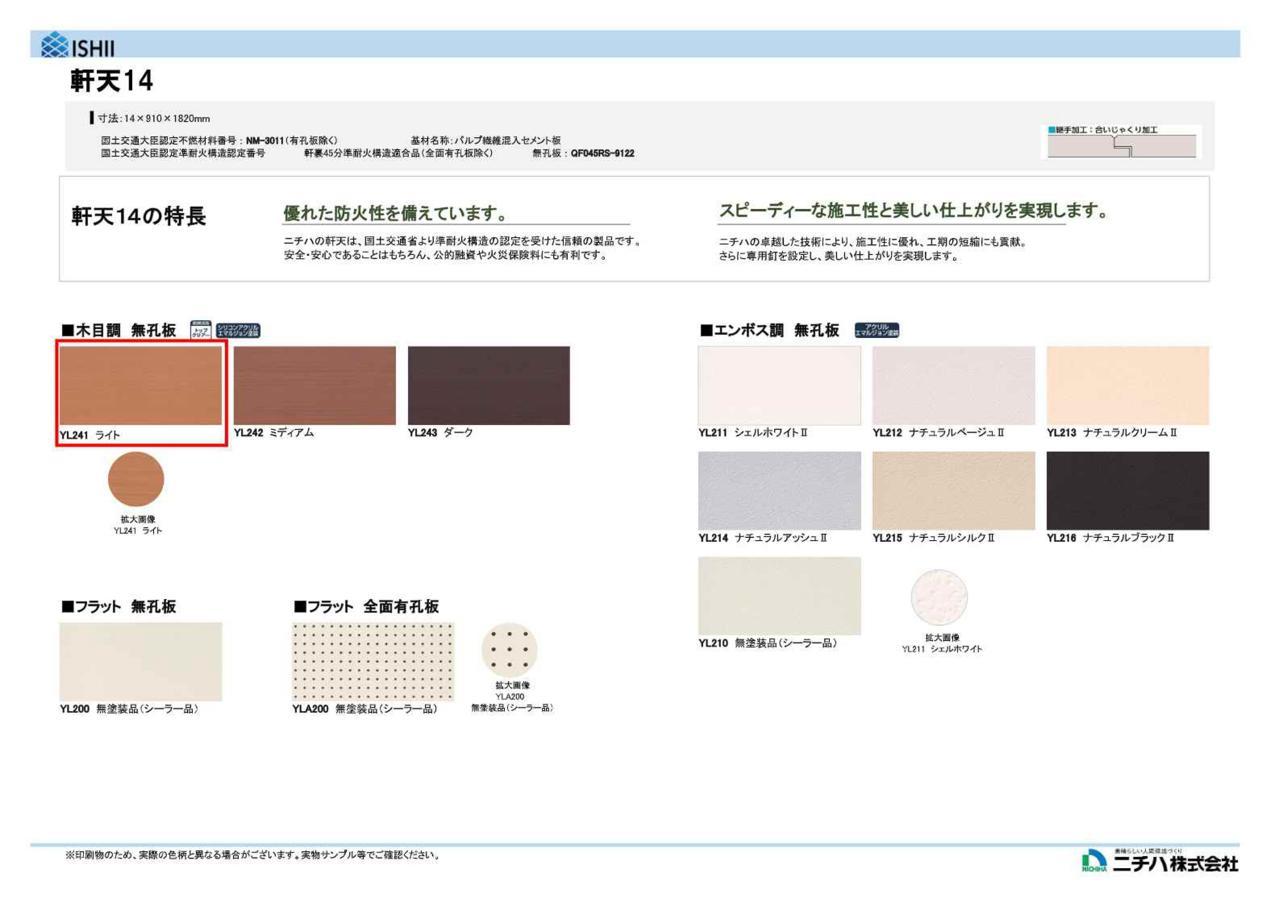Choose the YL243 ダーク wood grain swatch
The height and width of the screenshot is (905, 1280).
pyautogui.click(x=489, y=386)
